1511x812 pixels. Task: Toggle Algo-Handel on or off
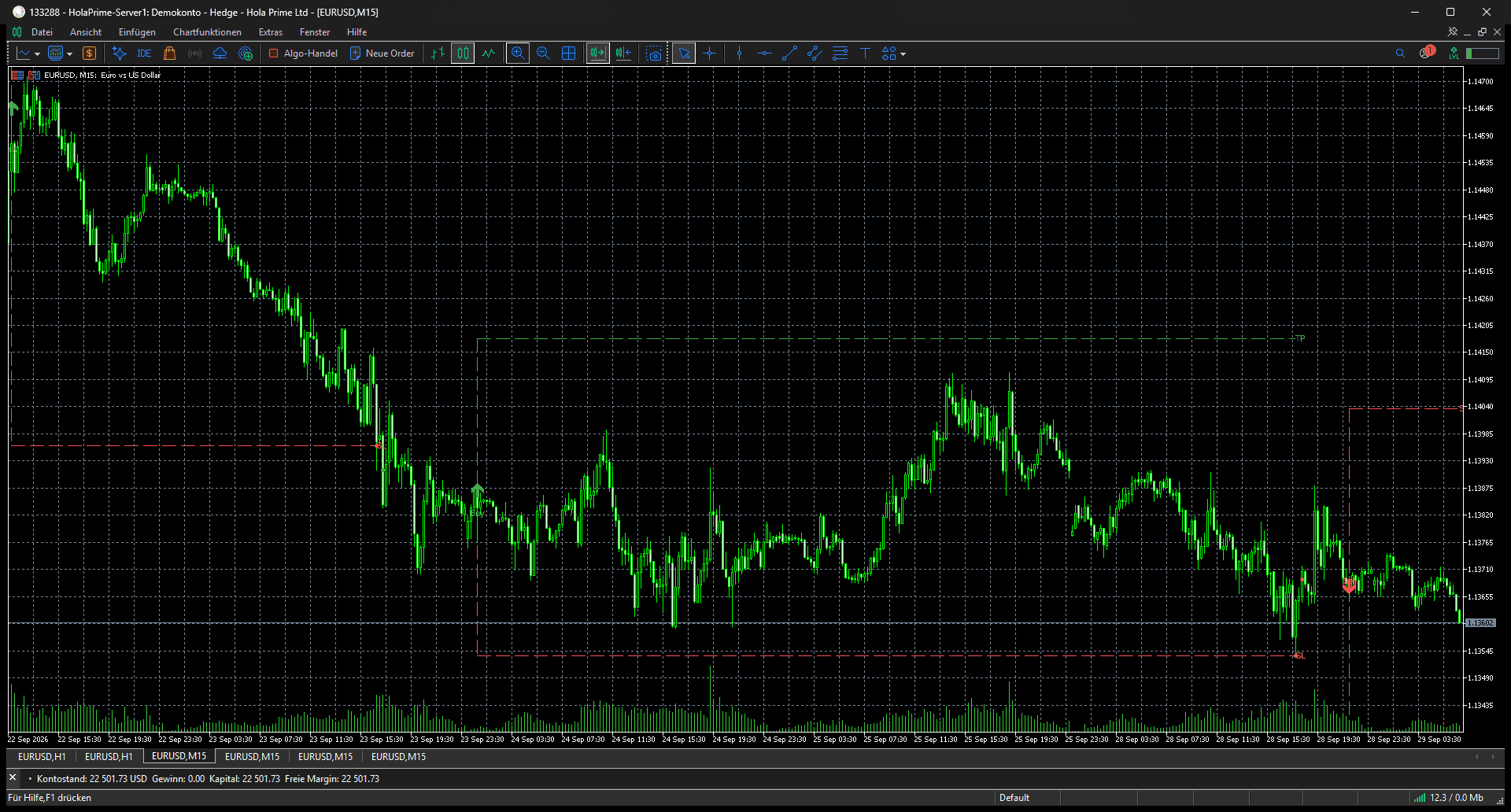303,54
